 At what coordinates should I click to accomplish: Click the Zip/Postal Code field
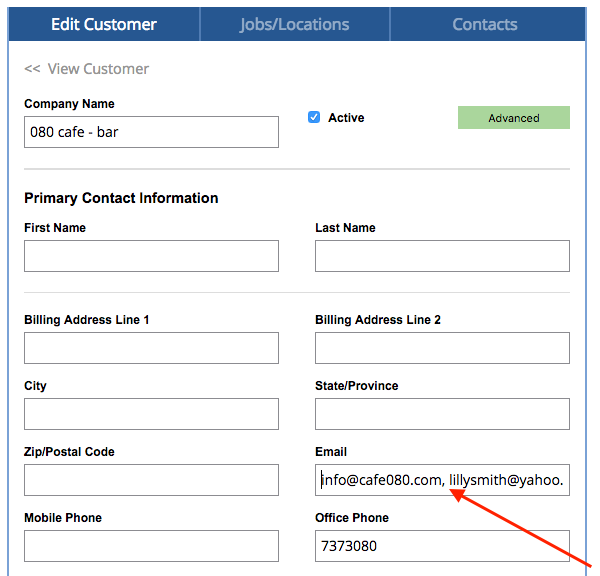[151, 480]
